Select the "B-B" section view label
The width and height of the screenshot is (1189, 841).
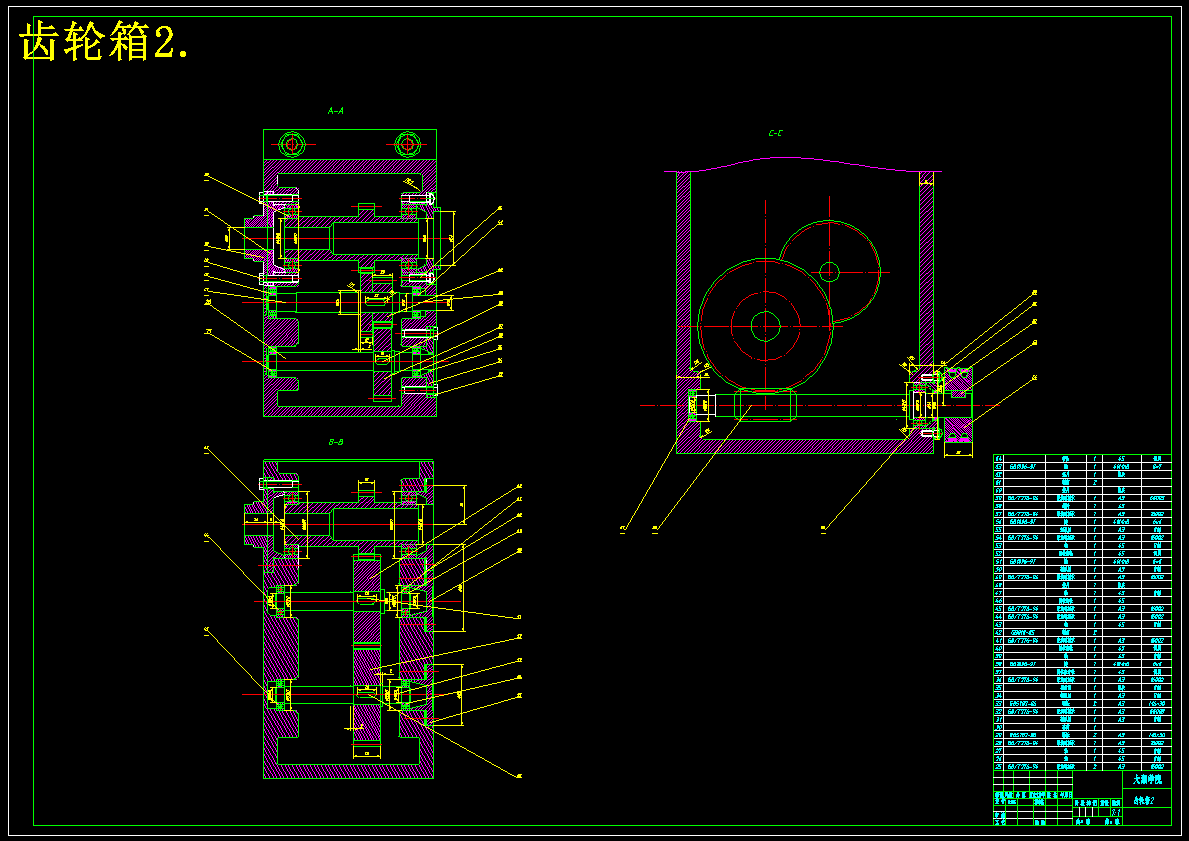(336, 442)
